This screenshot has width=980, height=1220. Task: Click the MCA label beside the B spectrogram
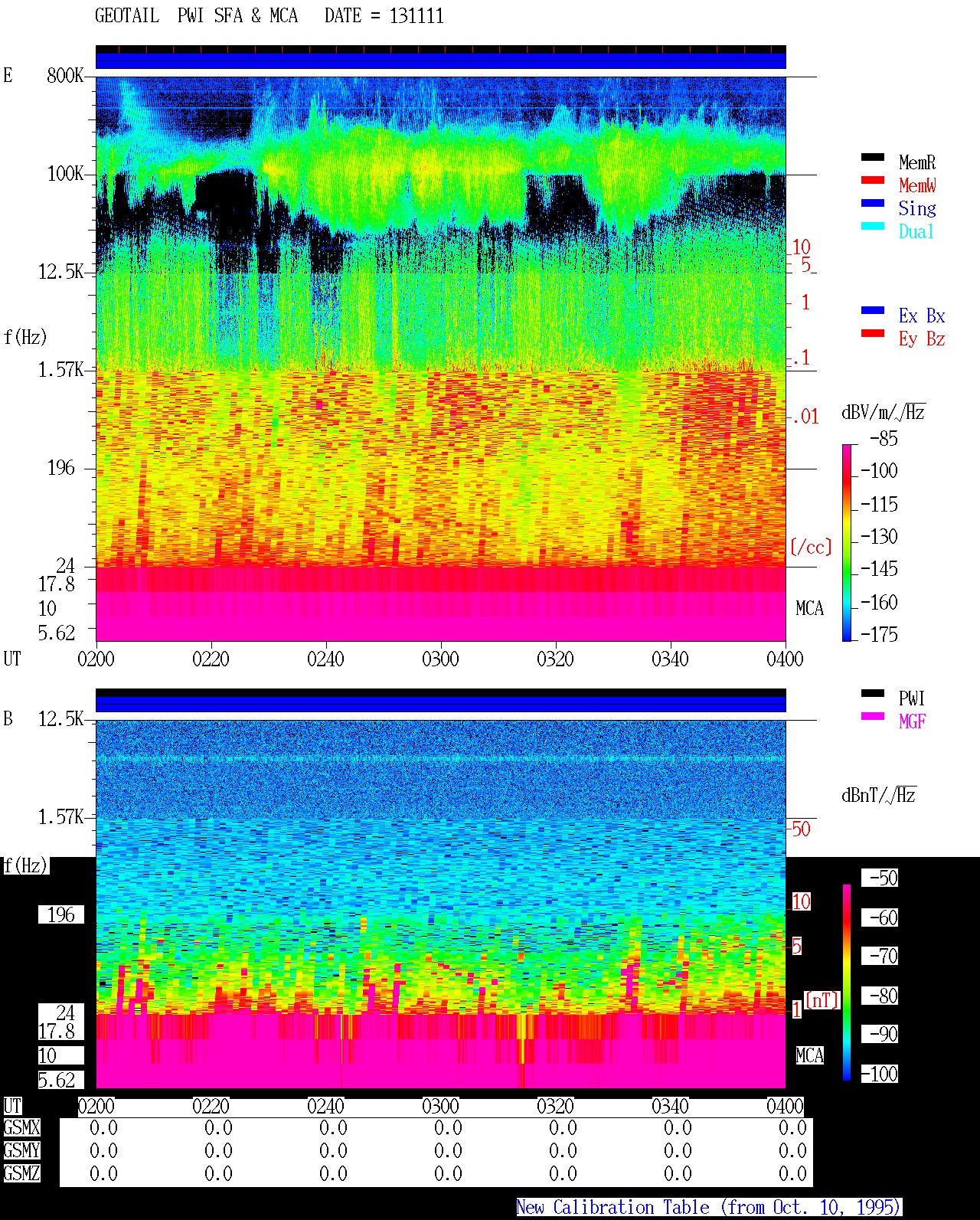point(810,1056)
